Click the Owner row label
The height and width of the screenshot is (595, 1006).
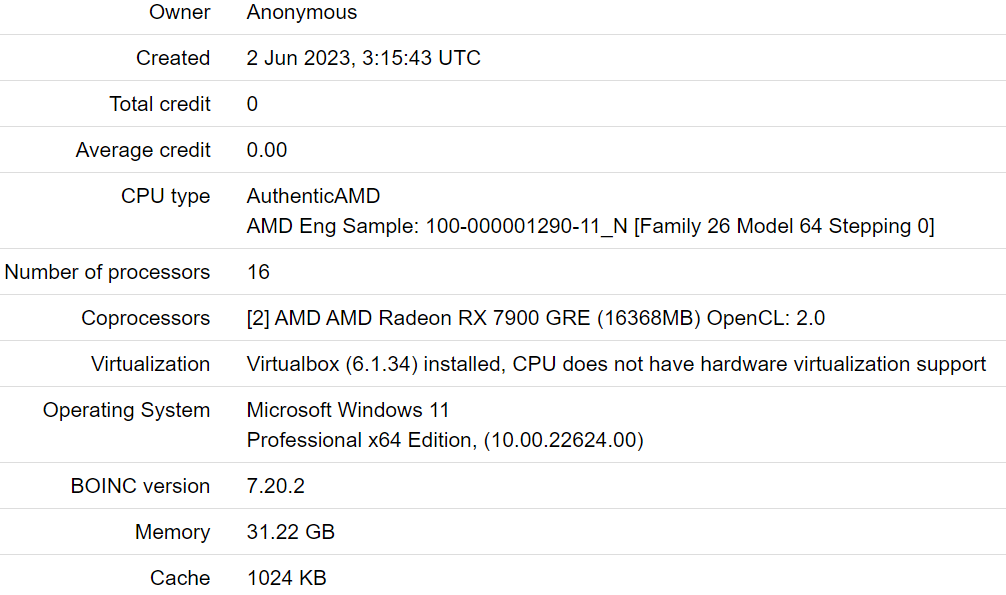point(180,12)
